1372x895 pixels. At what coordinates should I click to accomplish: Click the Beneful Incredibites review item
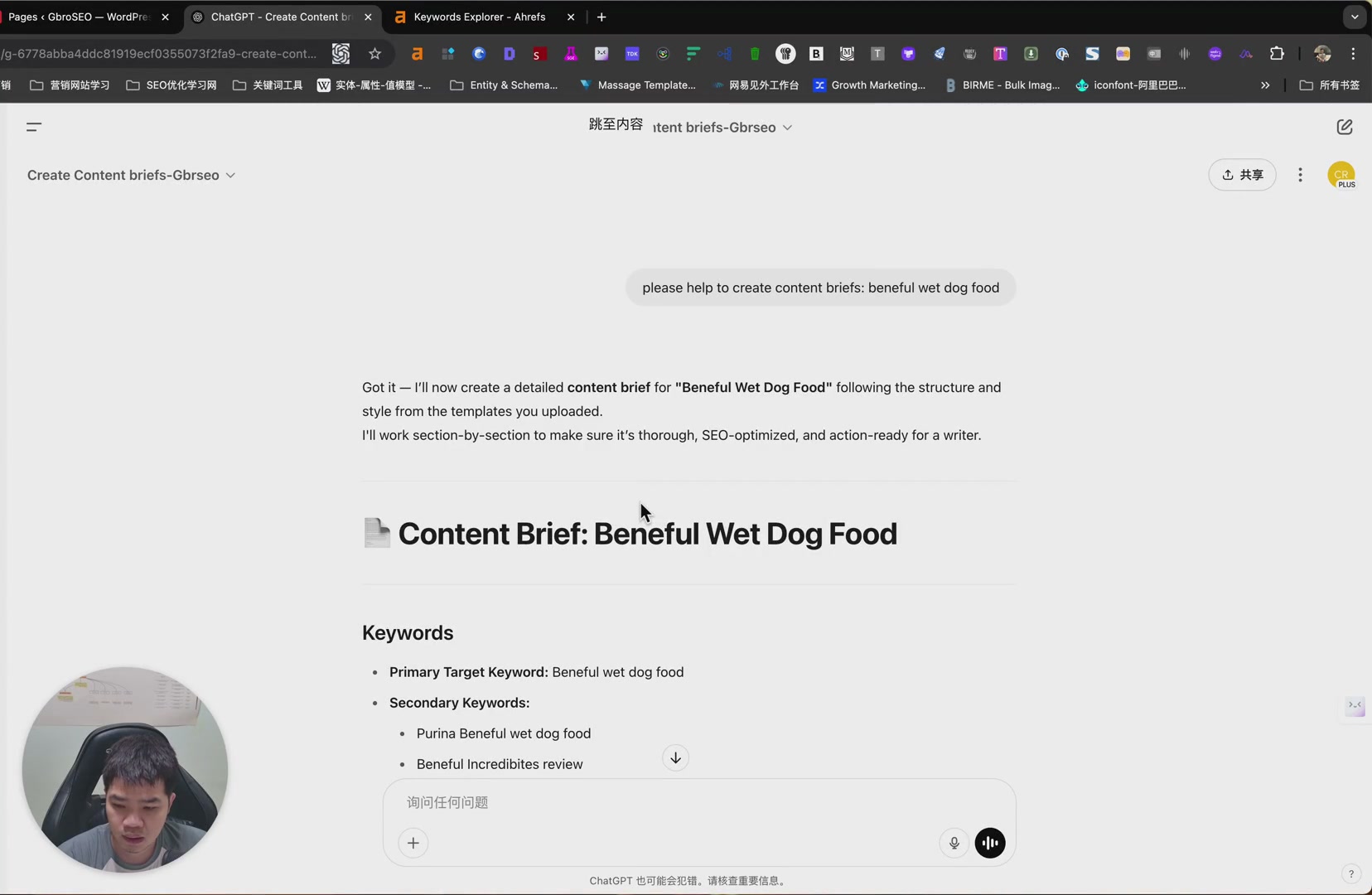(500, 764)
